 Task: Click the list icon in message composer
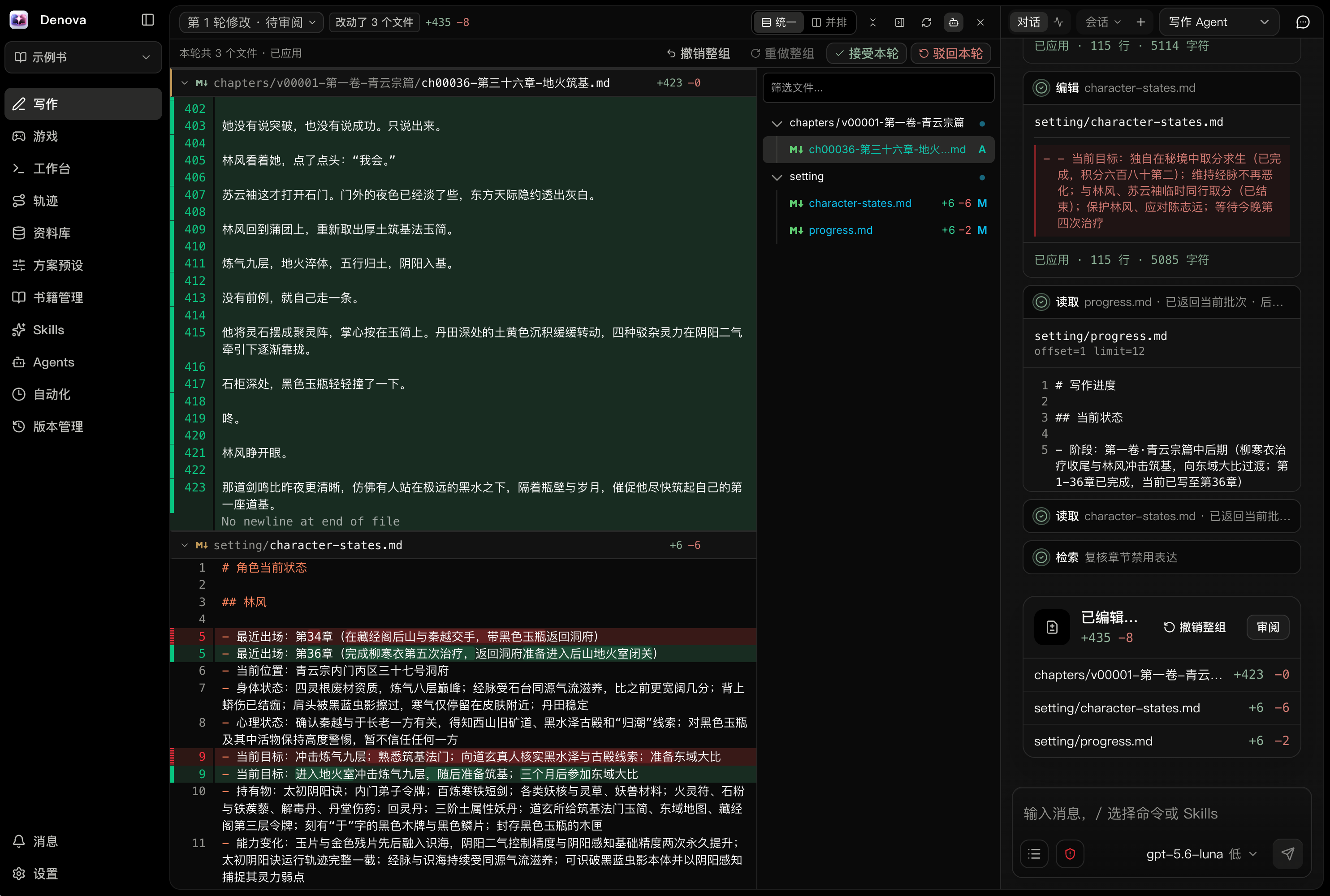[1034, 854]
